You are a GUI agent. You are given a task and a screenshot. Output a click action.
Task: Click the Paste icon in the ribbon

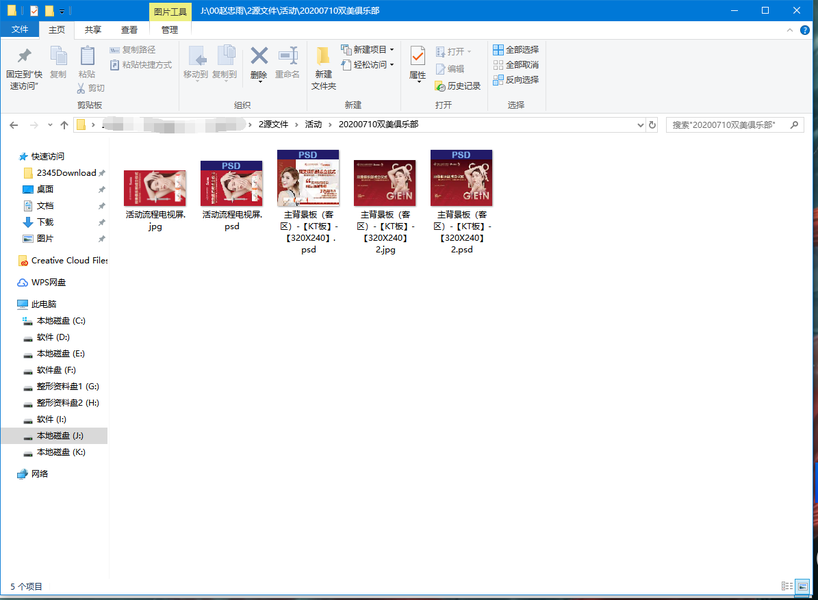pyautogui.click(x=87, y=56)
